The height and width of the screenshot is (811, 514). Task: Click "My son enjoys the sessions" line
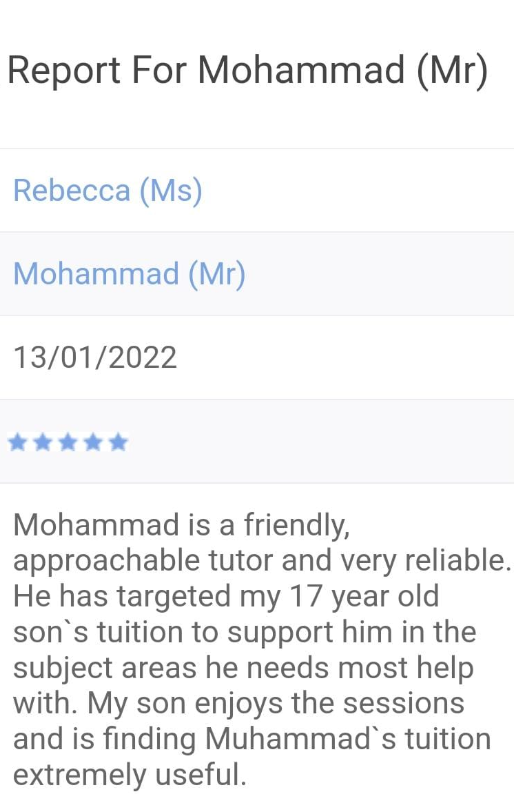276,703
